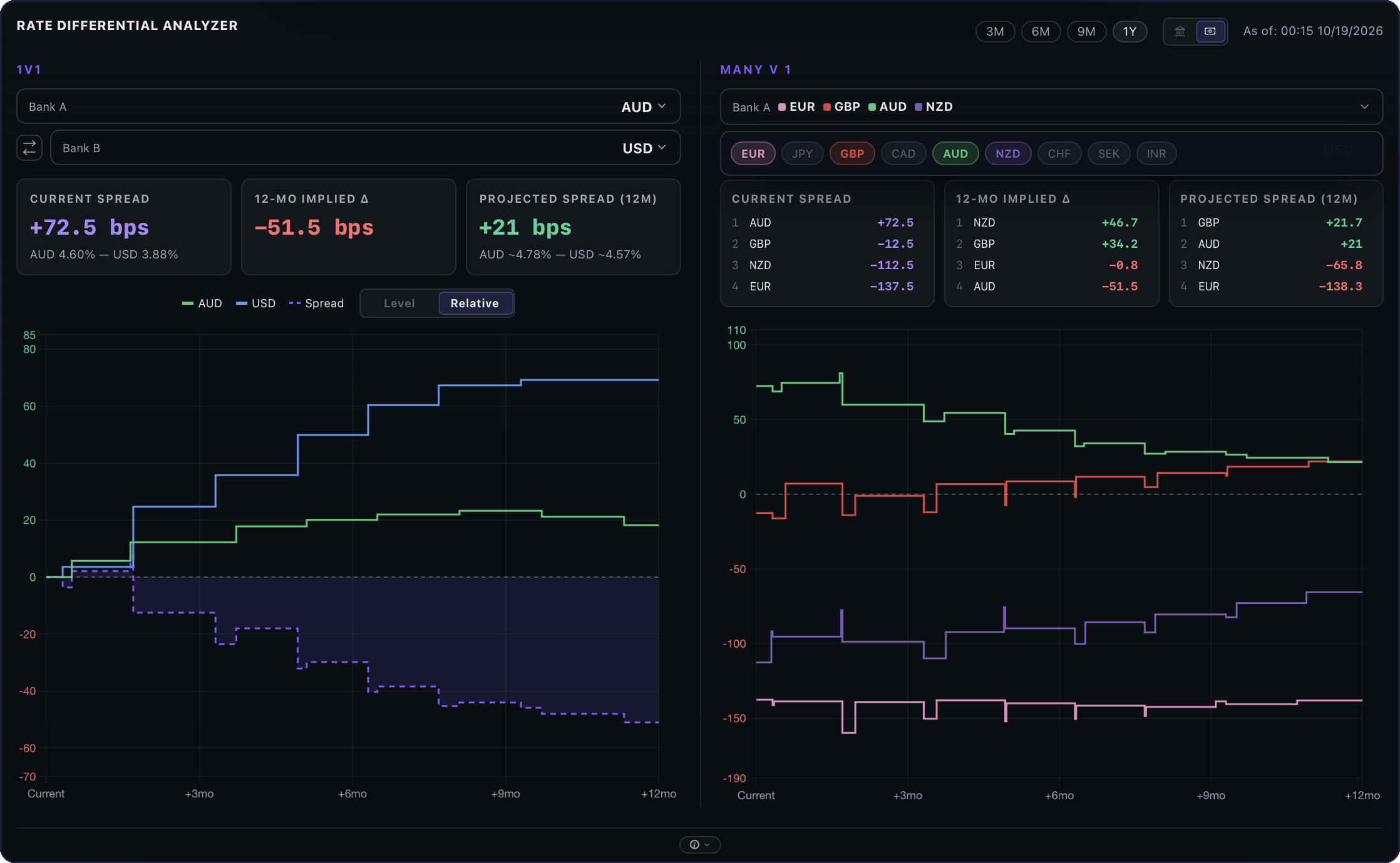Click the Spread legend entry
Viewport: 1400px width, 863px height.
tap(316, 303)
